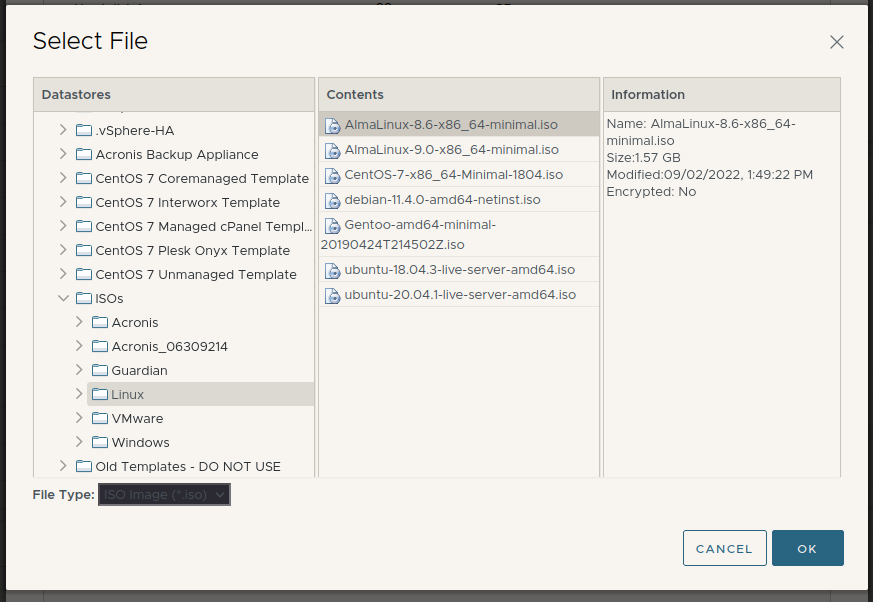Expand the Linux folder chevron
The image size is (873, 602).
[79, 395]
